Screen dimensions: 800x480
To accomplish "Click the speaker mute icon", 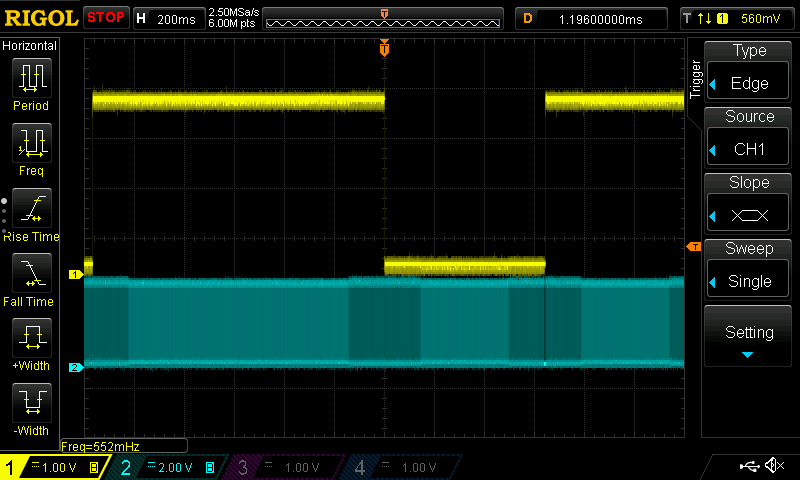I will pos(773,466).
